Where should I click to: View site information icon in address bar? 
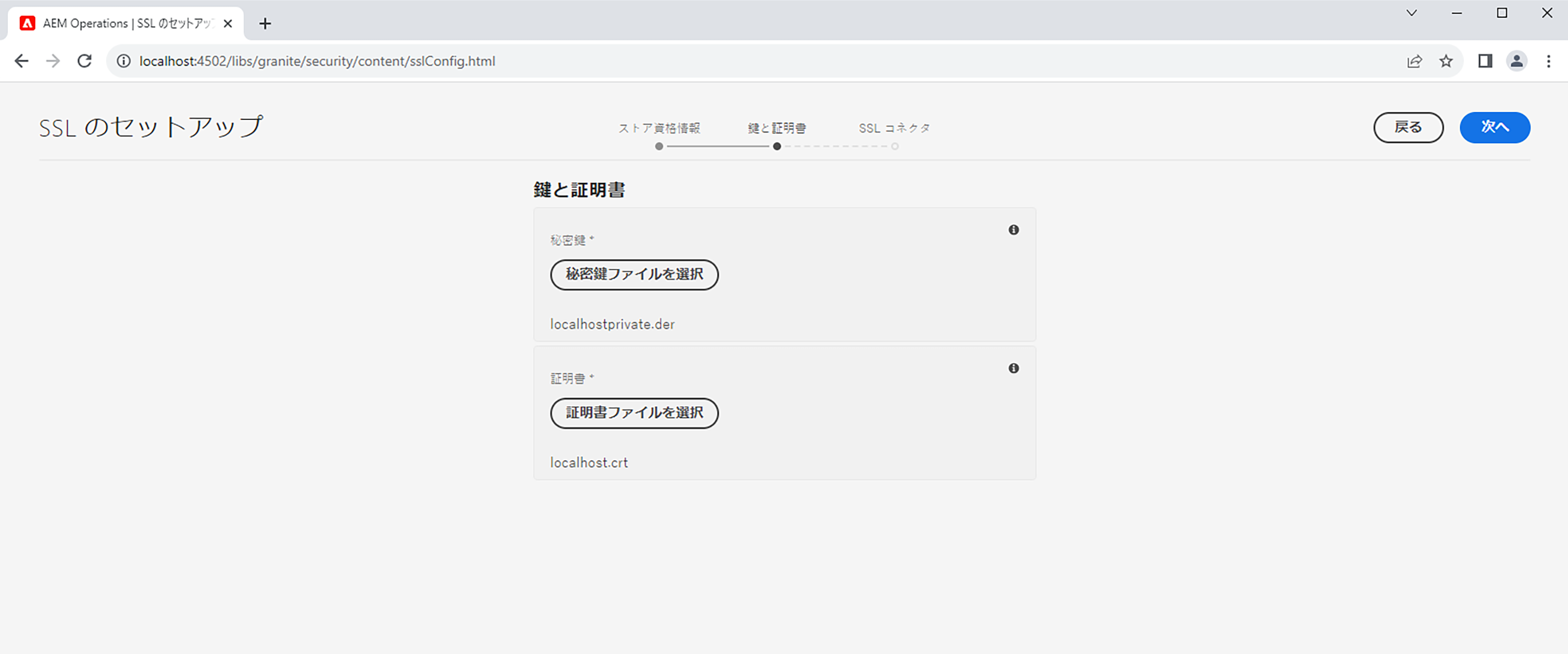[x=124, y=61]
